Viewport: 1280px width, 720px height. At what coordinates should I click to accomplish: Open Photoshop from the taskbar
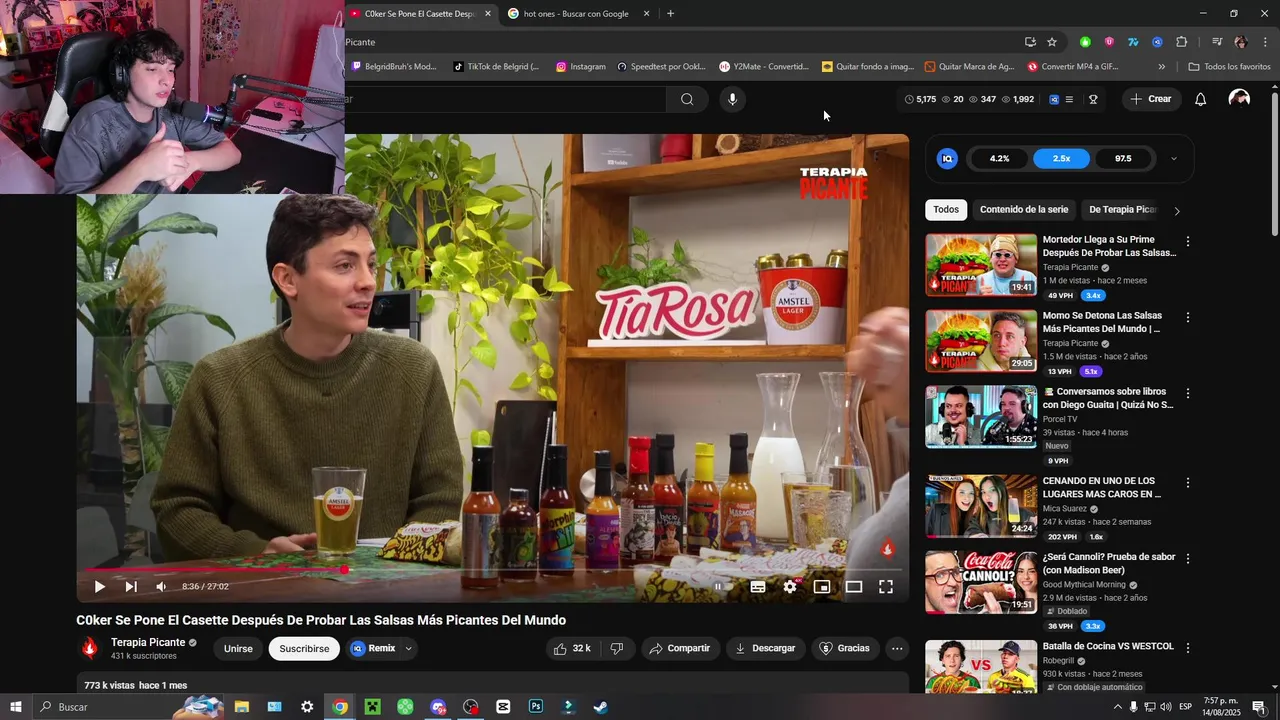pos(536,707)
